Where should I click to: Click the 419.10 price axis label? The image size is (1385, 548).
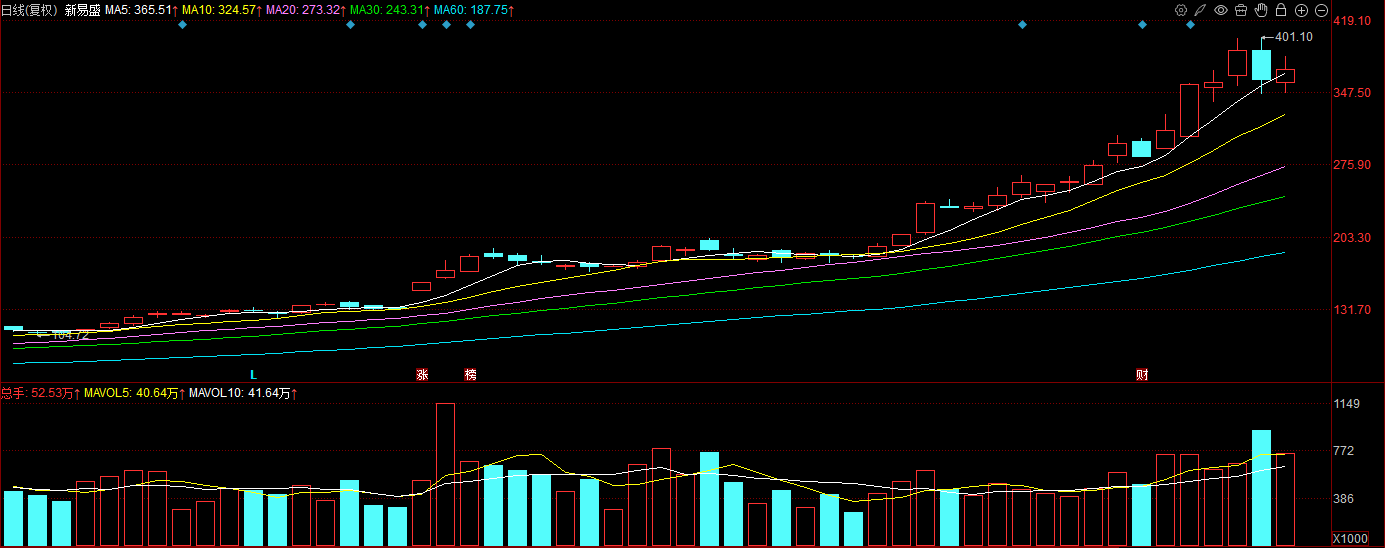1351,20
